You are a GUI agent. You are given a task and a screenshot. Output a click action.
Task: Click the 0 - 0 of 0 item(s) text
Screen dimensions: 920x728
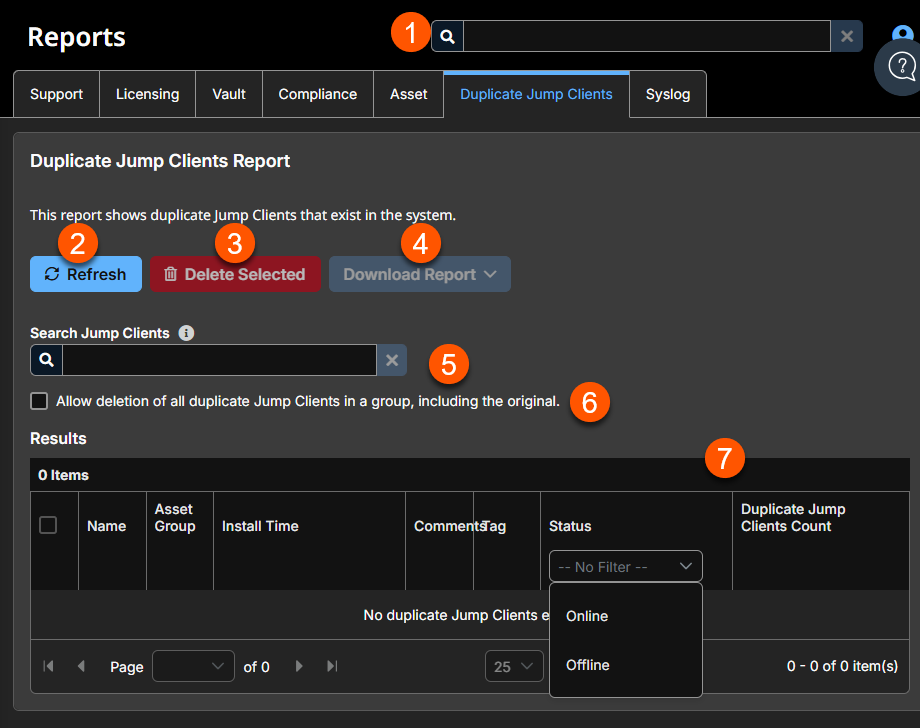(842, 666)
